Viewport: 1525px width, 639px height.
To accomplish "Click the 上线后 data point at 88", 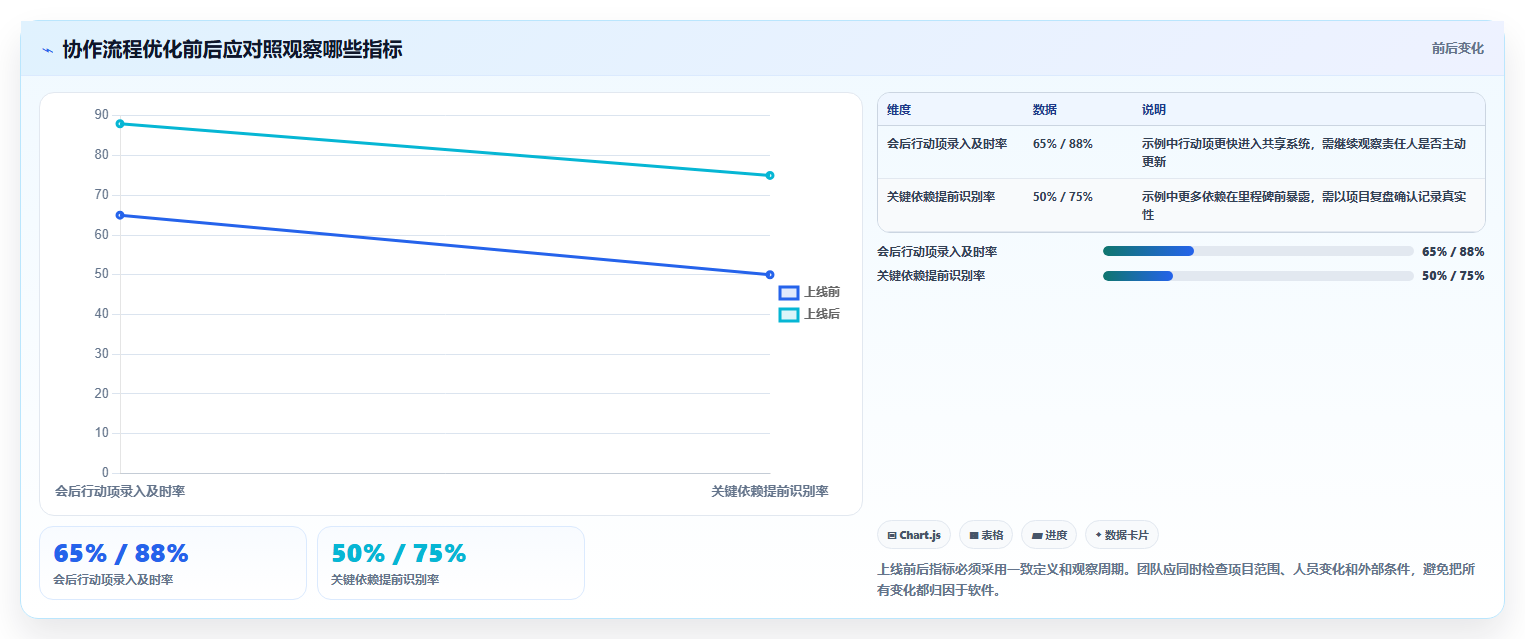I will coord(120,124).
